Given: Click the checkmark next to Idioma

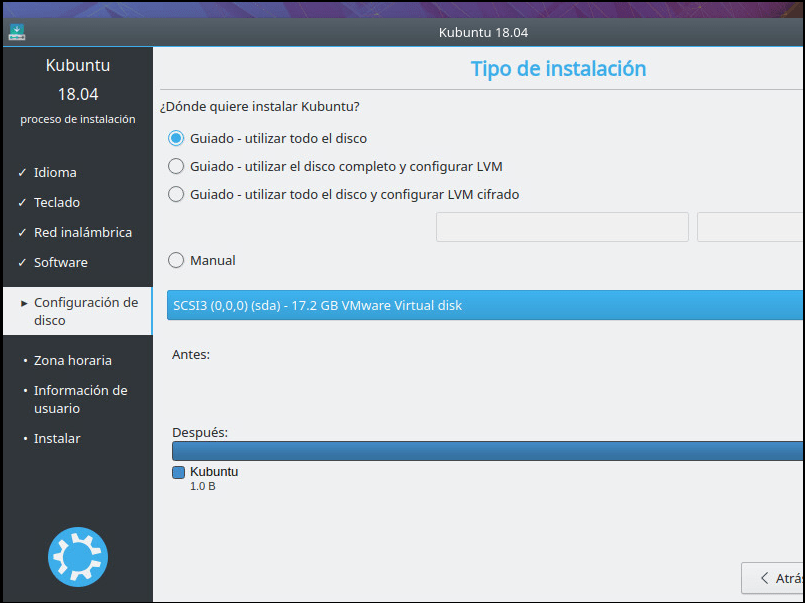Looking at the screenshot, I should pyautogui.click(x=24, y=172).
